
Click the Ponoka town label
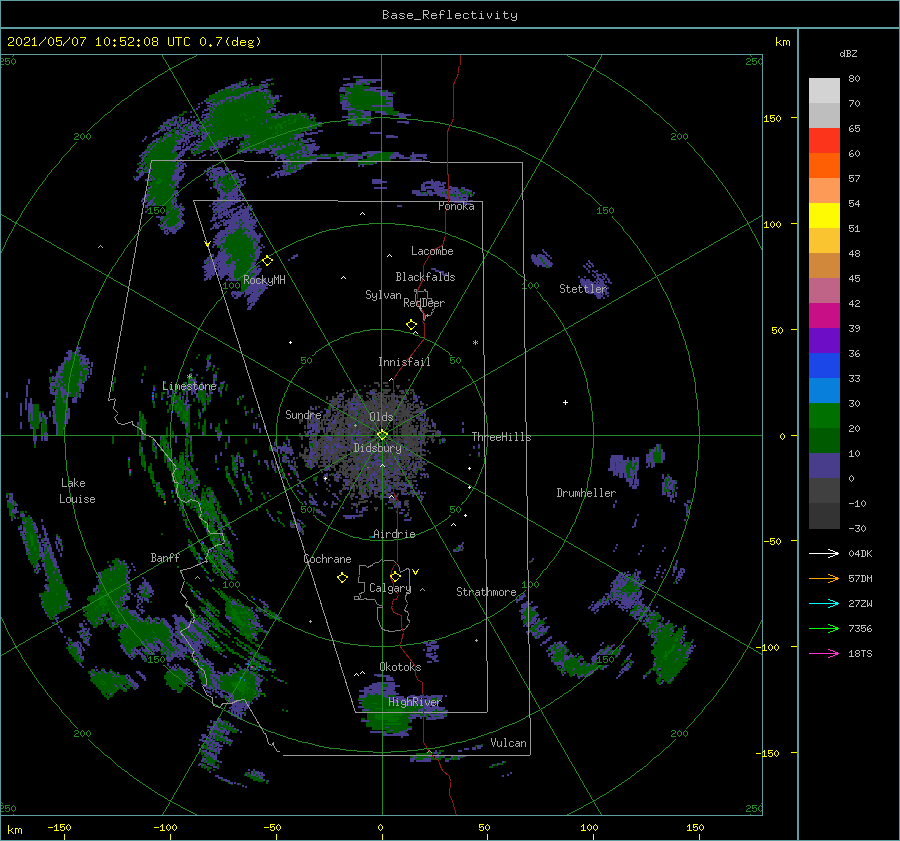coord(456,206)
